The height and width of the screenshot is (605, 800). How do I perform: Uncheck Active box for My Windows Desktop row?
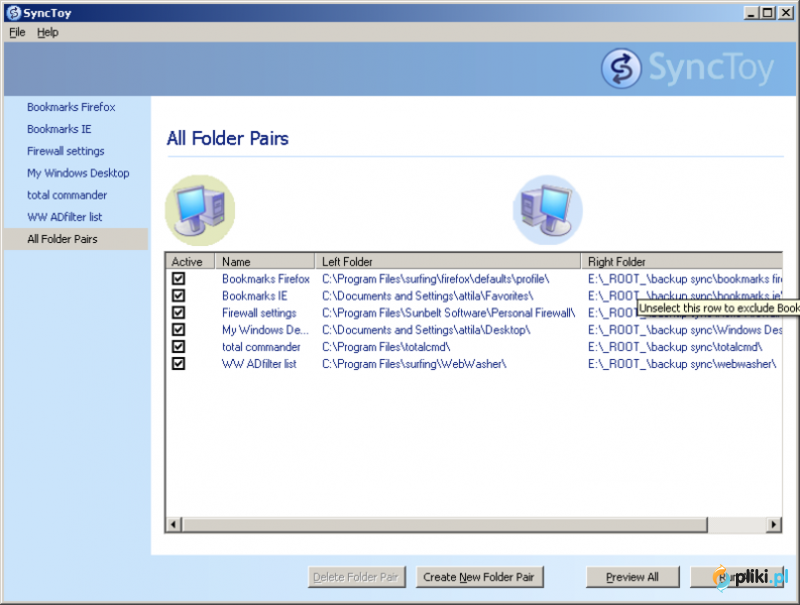[x=178, y=330]
